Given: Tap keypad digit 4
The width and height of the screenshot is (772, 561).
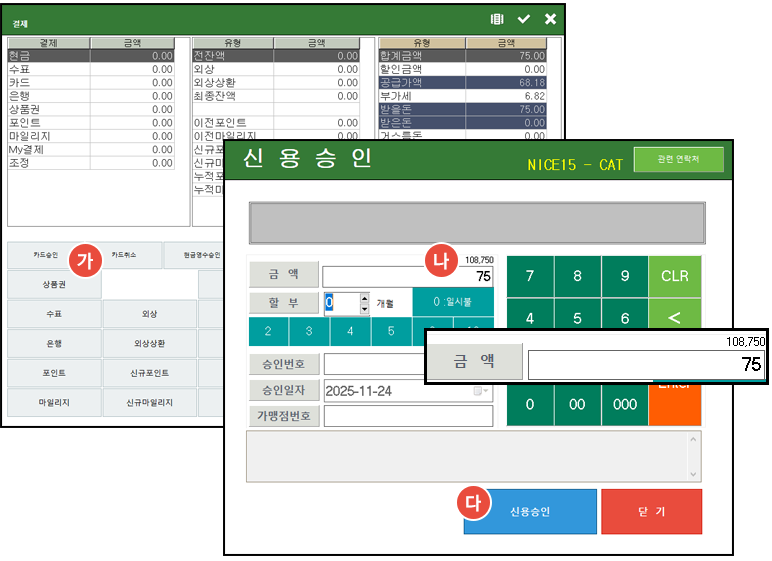Looking at the screenshot, I should [530, 314].
